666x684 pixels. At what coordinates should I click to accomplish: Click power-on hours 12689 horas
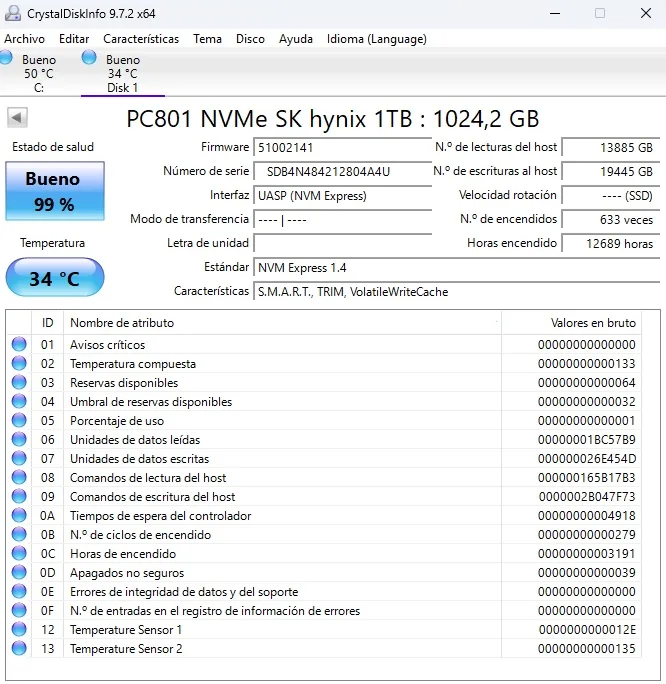(x=611, y=243)
